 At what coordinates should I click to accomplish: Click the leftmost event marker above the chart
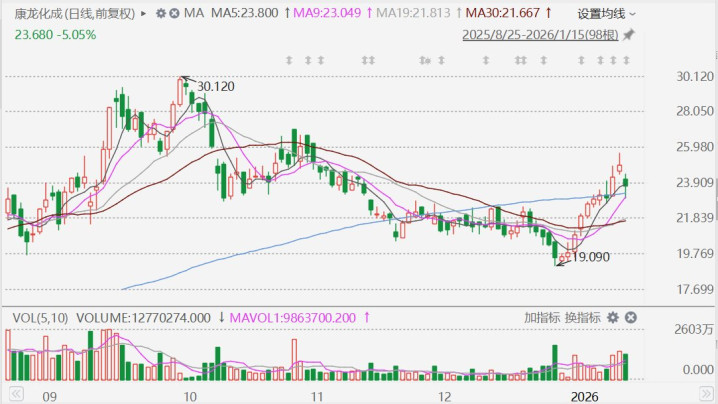tap(290, 61)
